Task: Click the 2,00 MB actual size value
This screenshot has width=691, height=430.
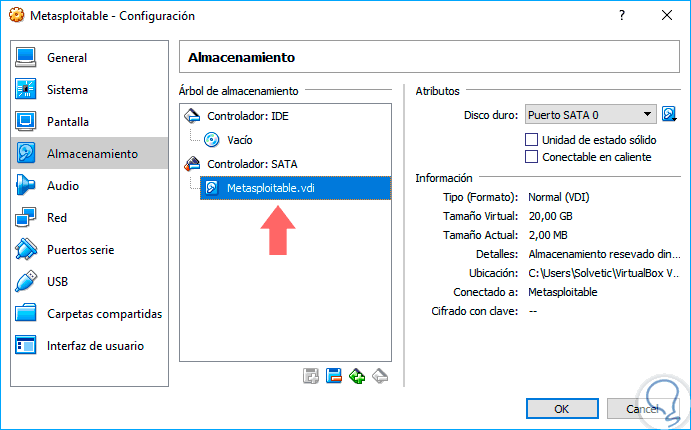Action: click(548, 235)
